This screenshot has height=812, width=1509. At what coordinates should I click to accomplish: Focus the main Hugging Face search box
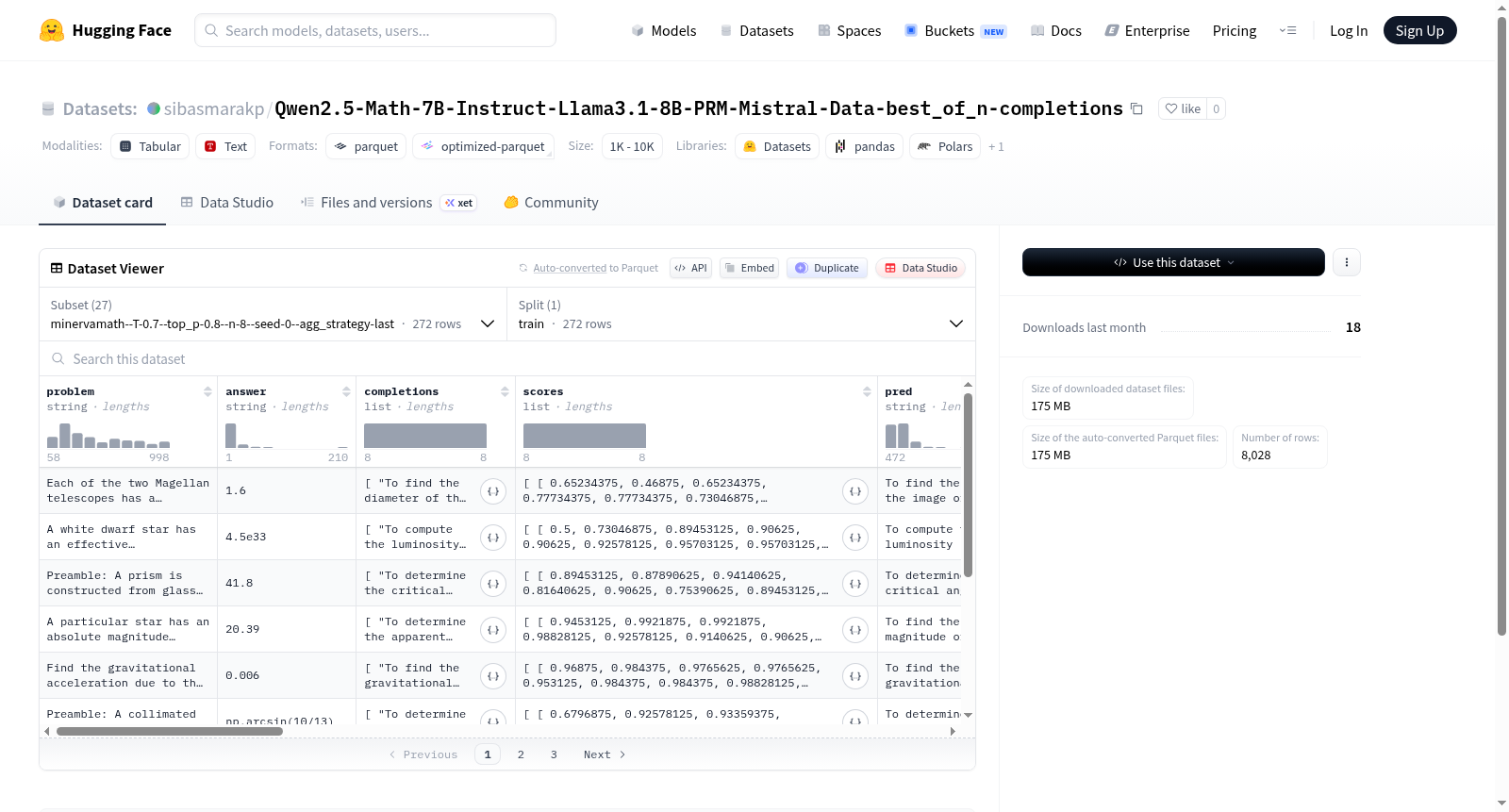[x=375, y=30]
